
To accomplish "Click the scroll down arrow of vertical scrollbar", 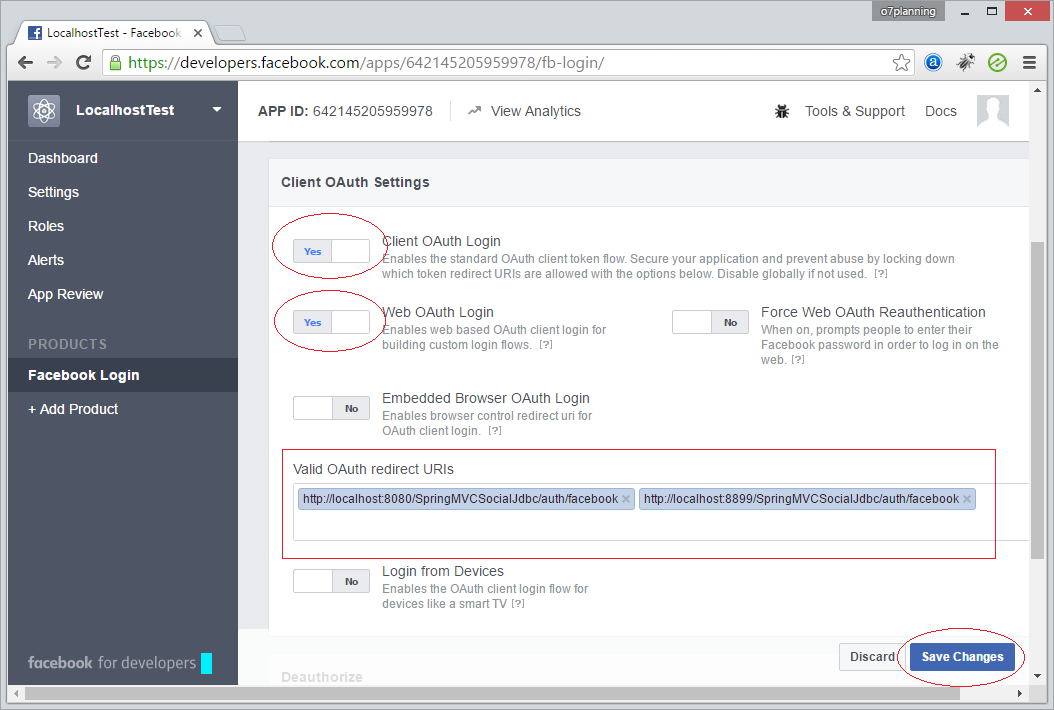I will (1037, 676).
